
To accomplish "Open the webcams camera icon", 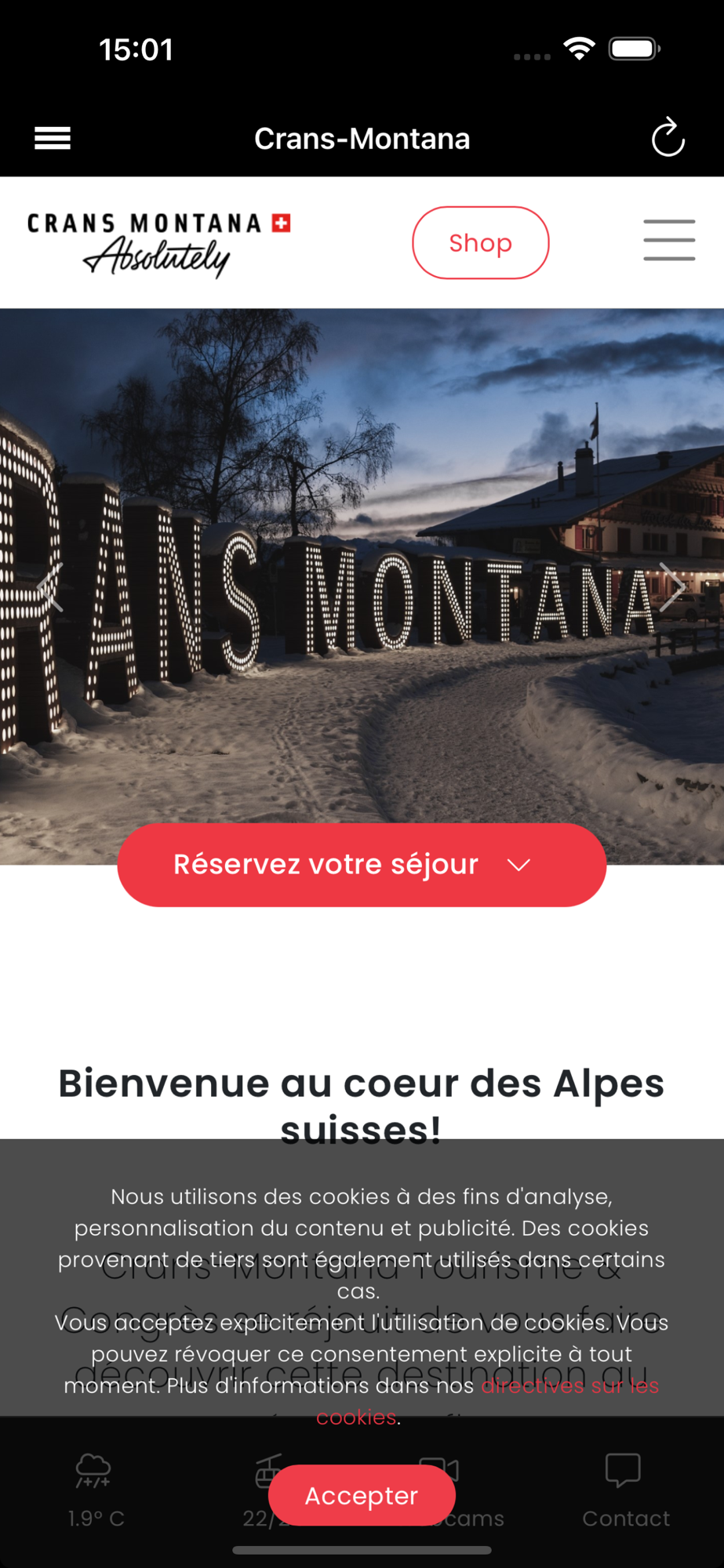I will (x=439, y=1468).
